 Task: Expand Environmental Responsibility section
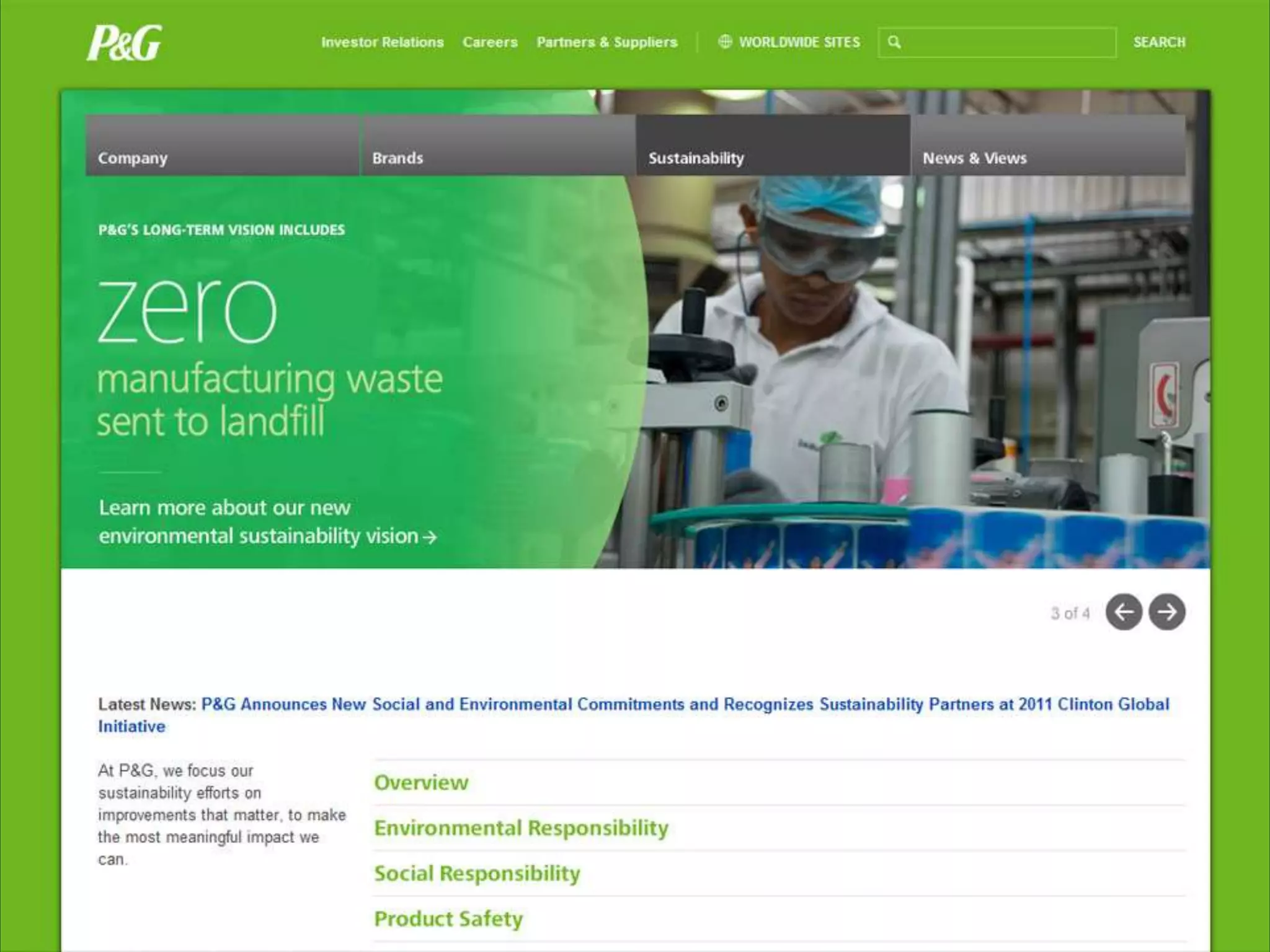(x=521, y=828)
